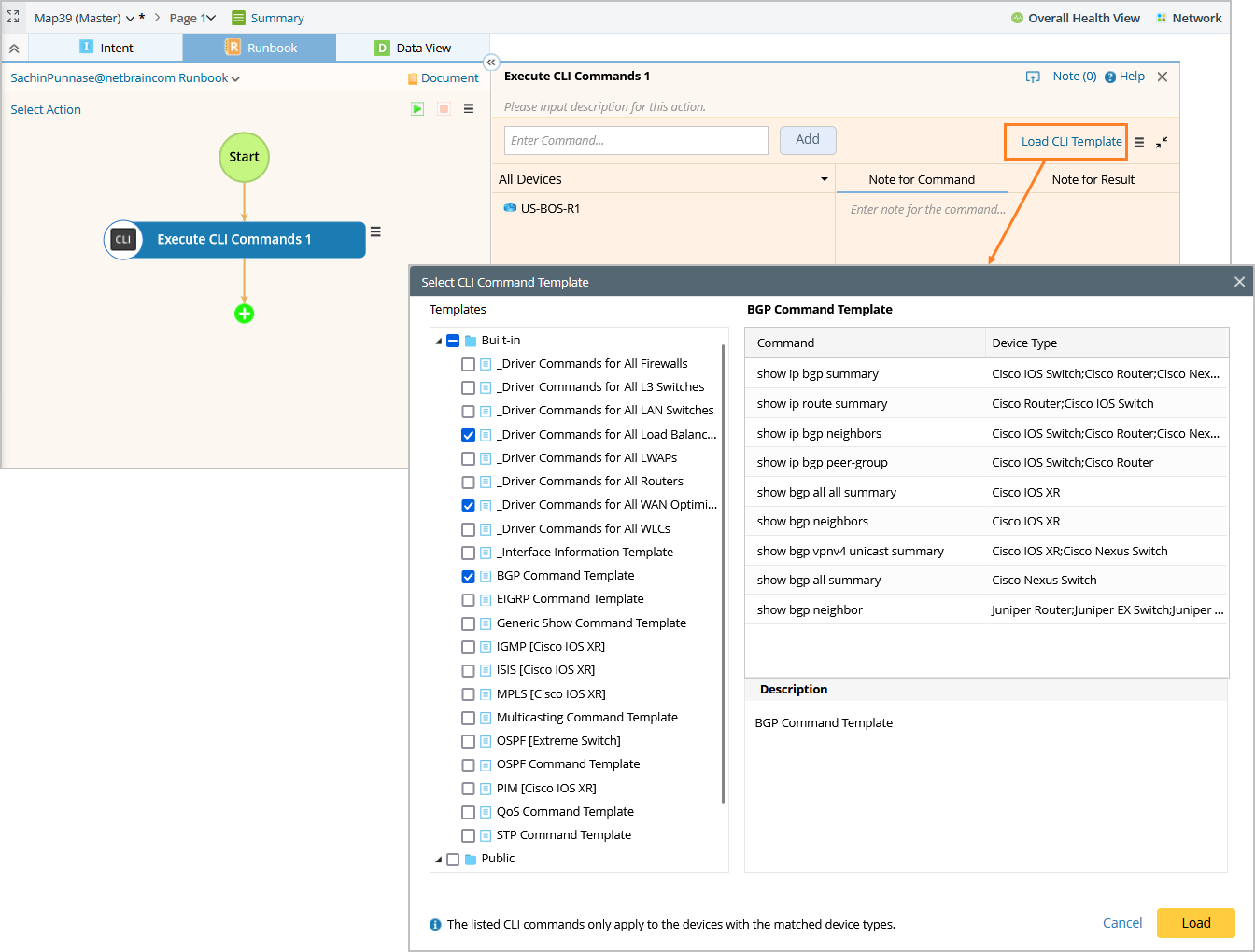1255x952 pixels.
Task: Collapse the Built-in tree node
Action: coord(439,342)
